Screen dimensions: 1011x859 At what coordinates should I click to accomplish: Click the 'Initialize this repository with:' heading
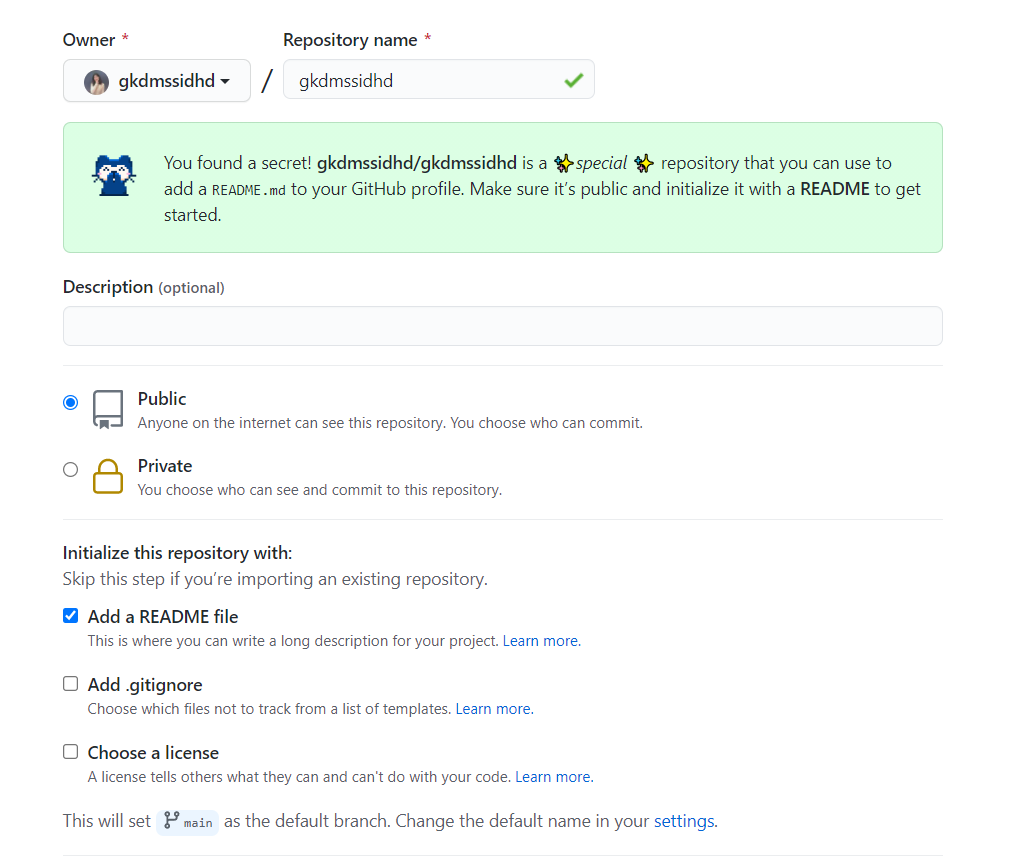tap(177, 553)
